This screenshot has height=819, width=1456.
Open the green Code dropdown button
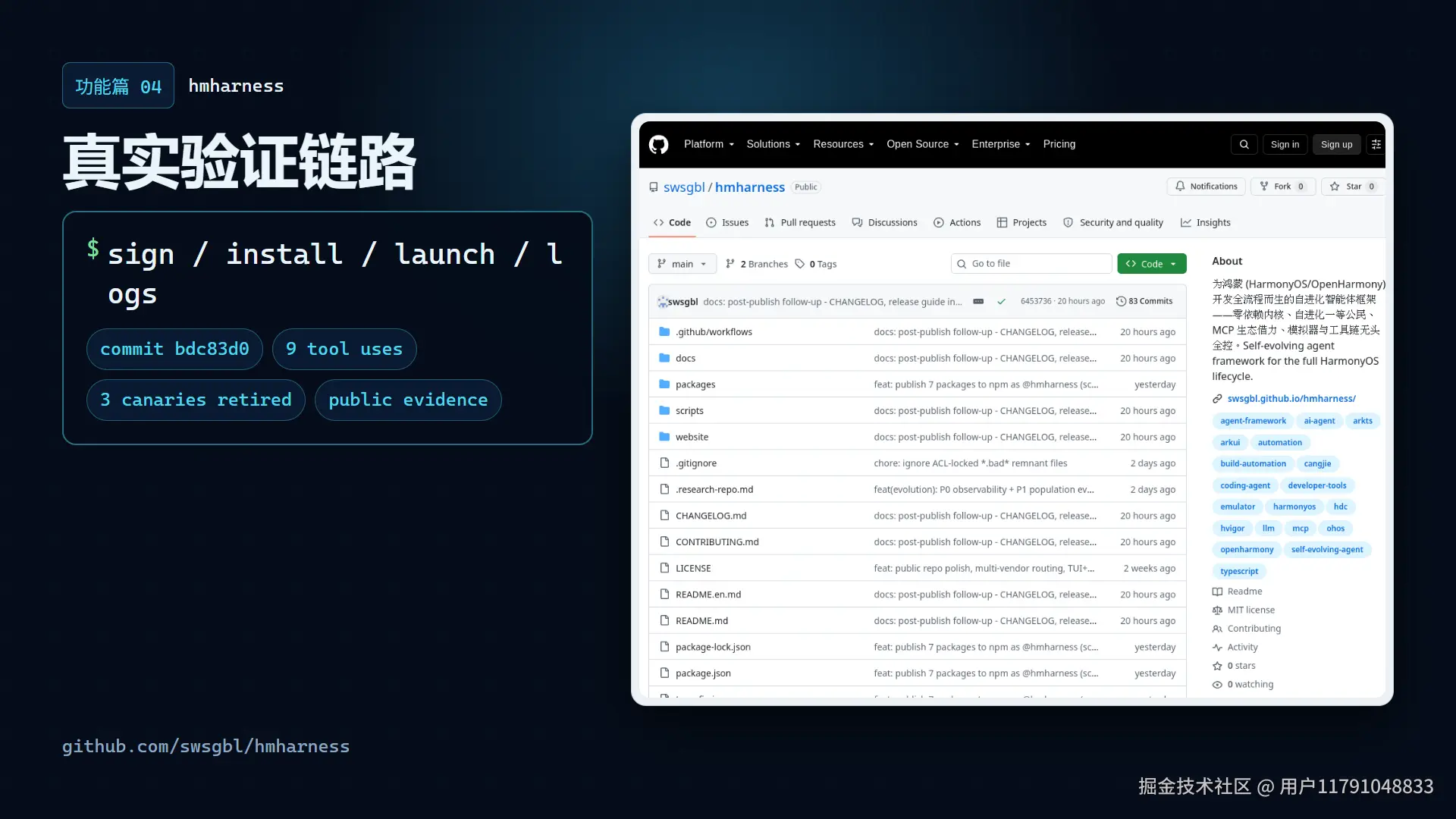pyautogui.click(x=1151, y=264)
